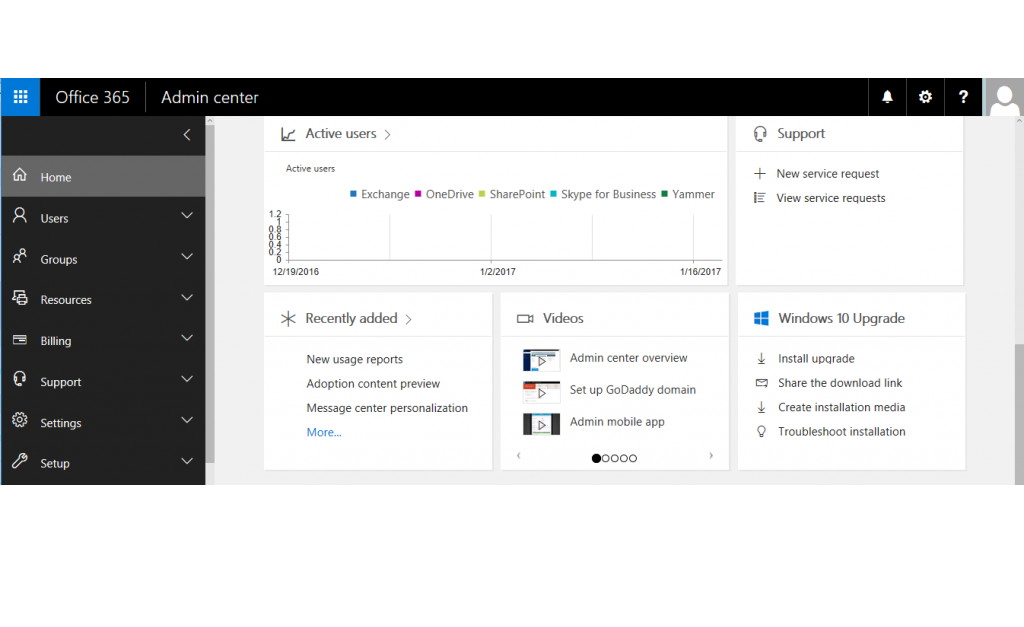Expand the Settings menu chevron
This screenshot has width=1024, height=627.
(187, 420)
